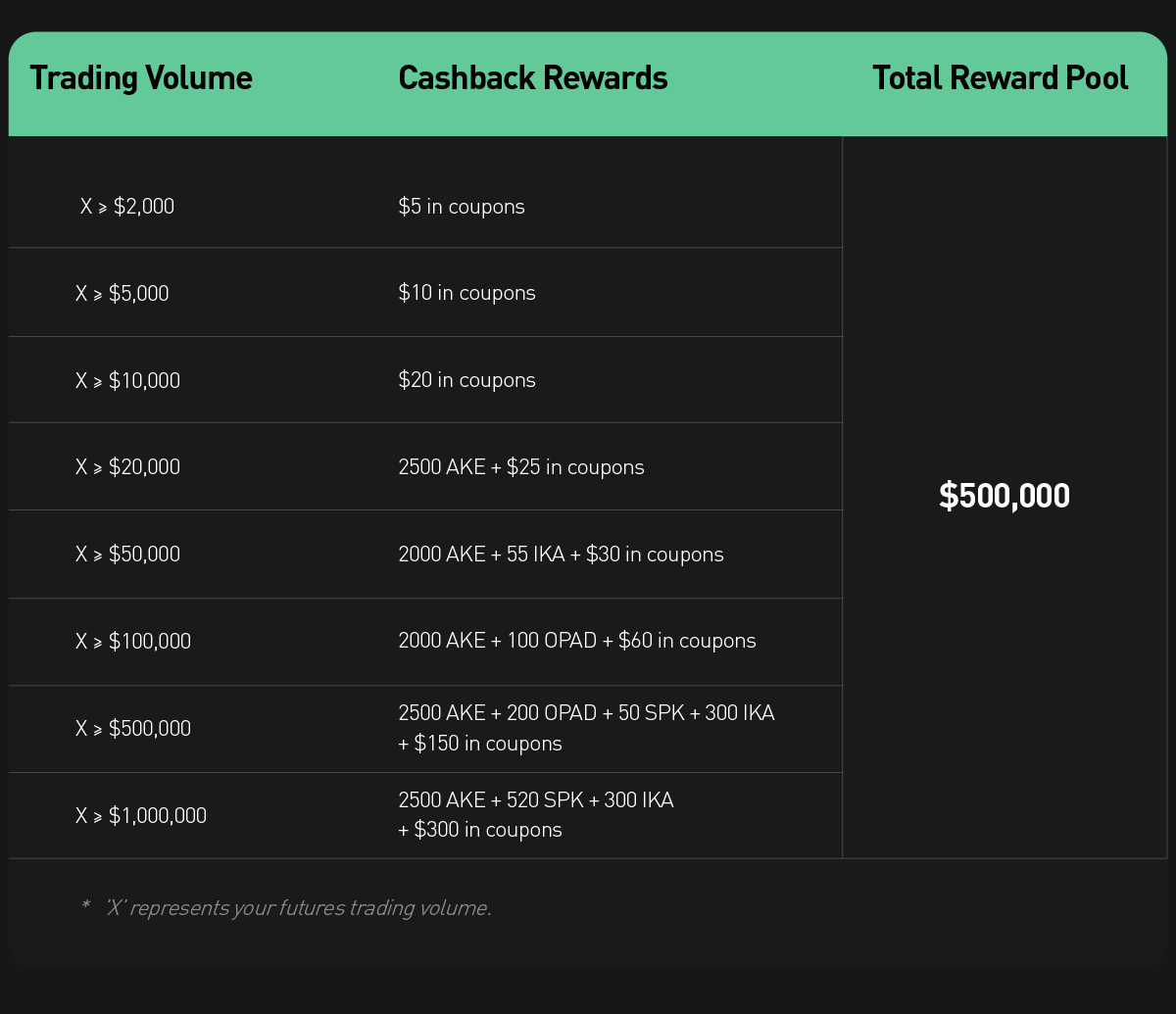Viewport: 1176px width, 1014px height.
Task: Click the 2000 AKE + 100 OPAD reward
Action: [577, 642]
